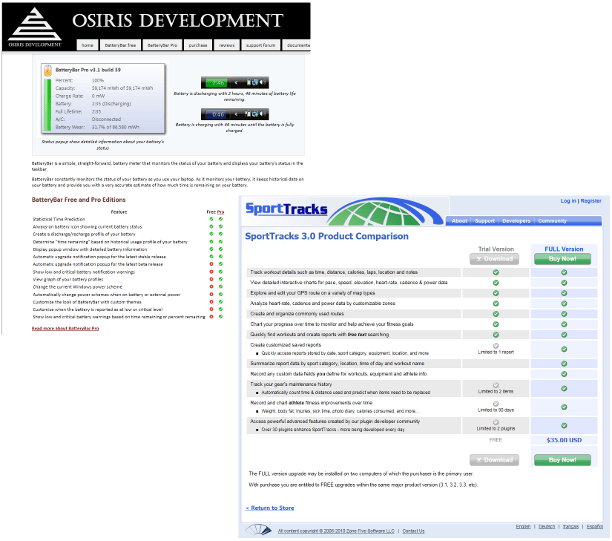Click FULL check for 'Record any custom data fields'
The width and height of the screenshot is (612, 541).
(564, 374)
